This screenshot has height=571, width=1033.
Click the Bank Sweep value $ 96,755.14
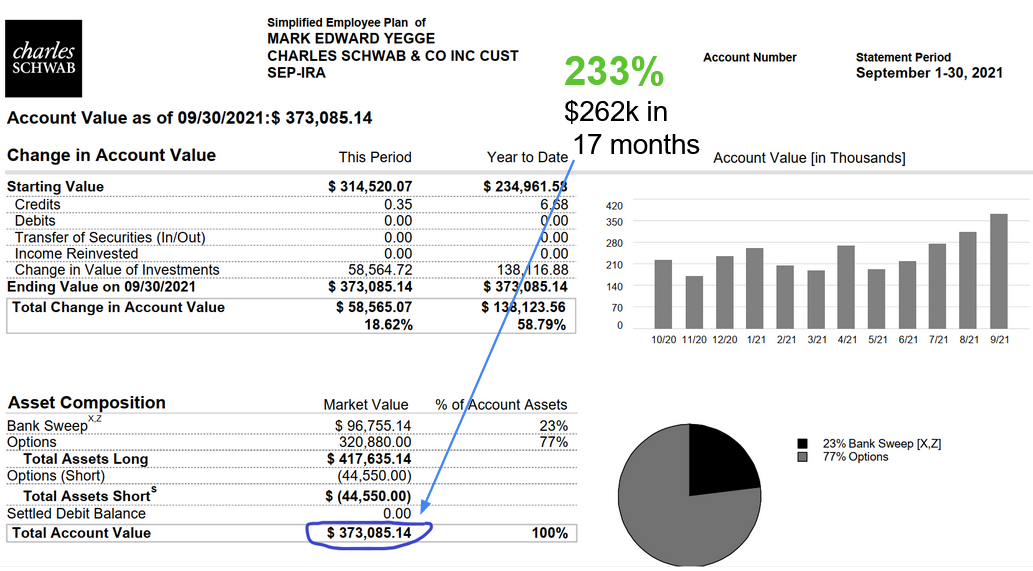373,426
